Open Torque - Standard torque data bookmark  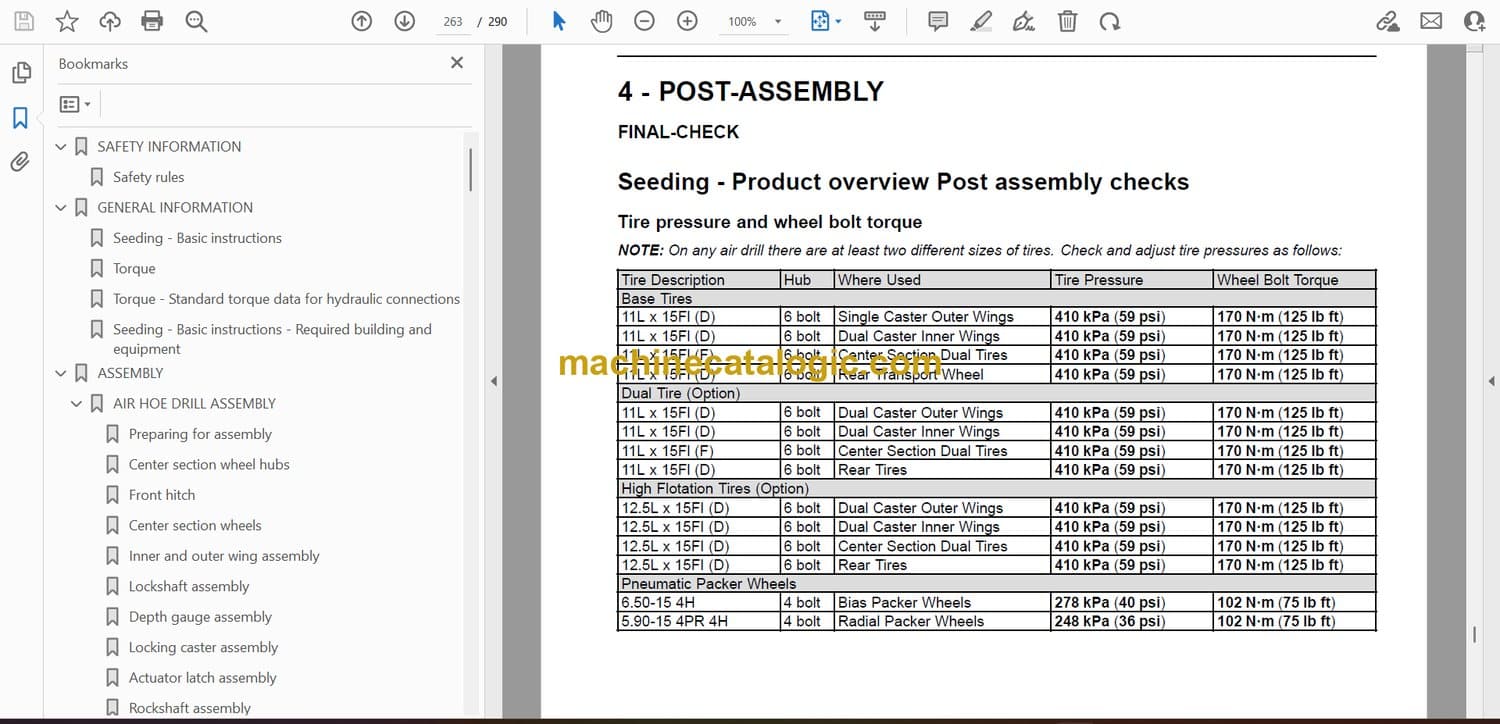tap(286, 299)
